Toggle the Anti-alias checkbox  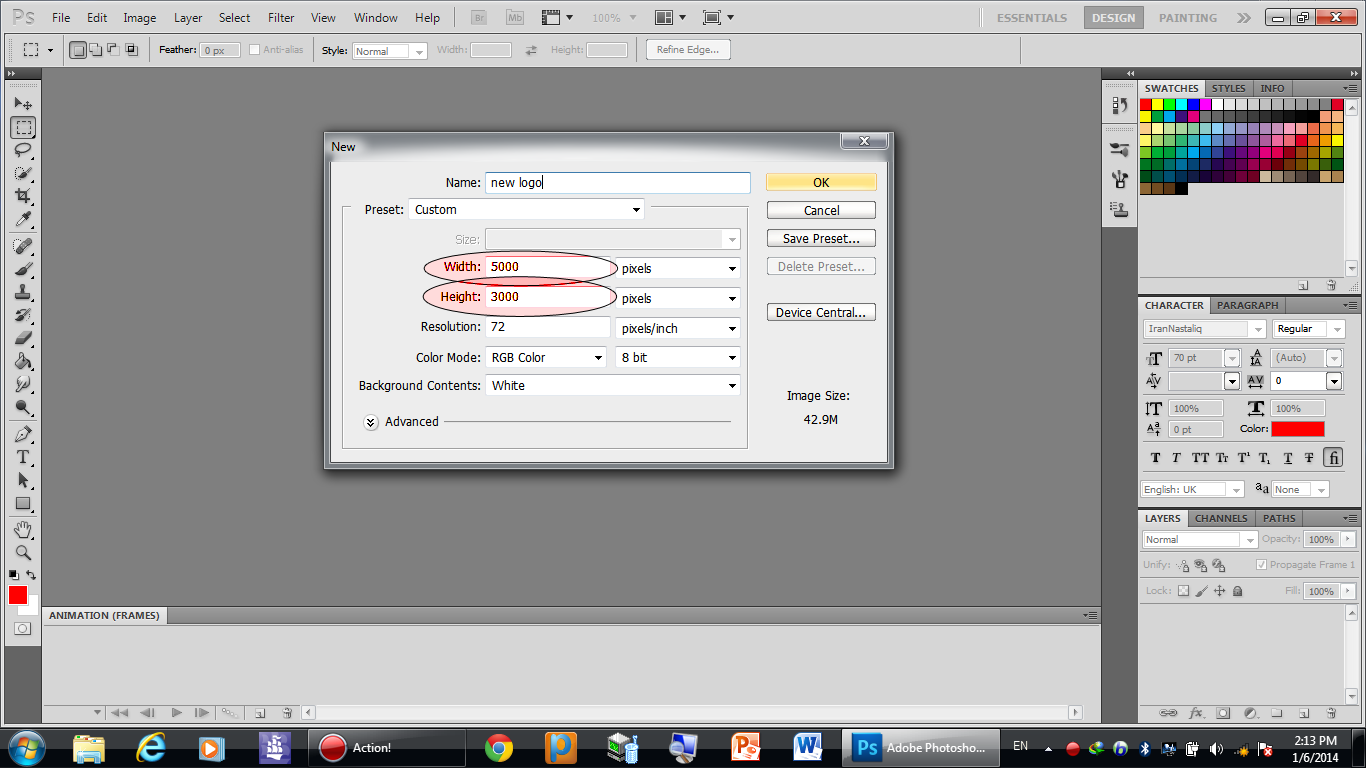pos(254,50)
